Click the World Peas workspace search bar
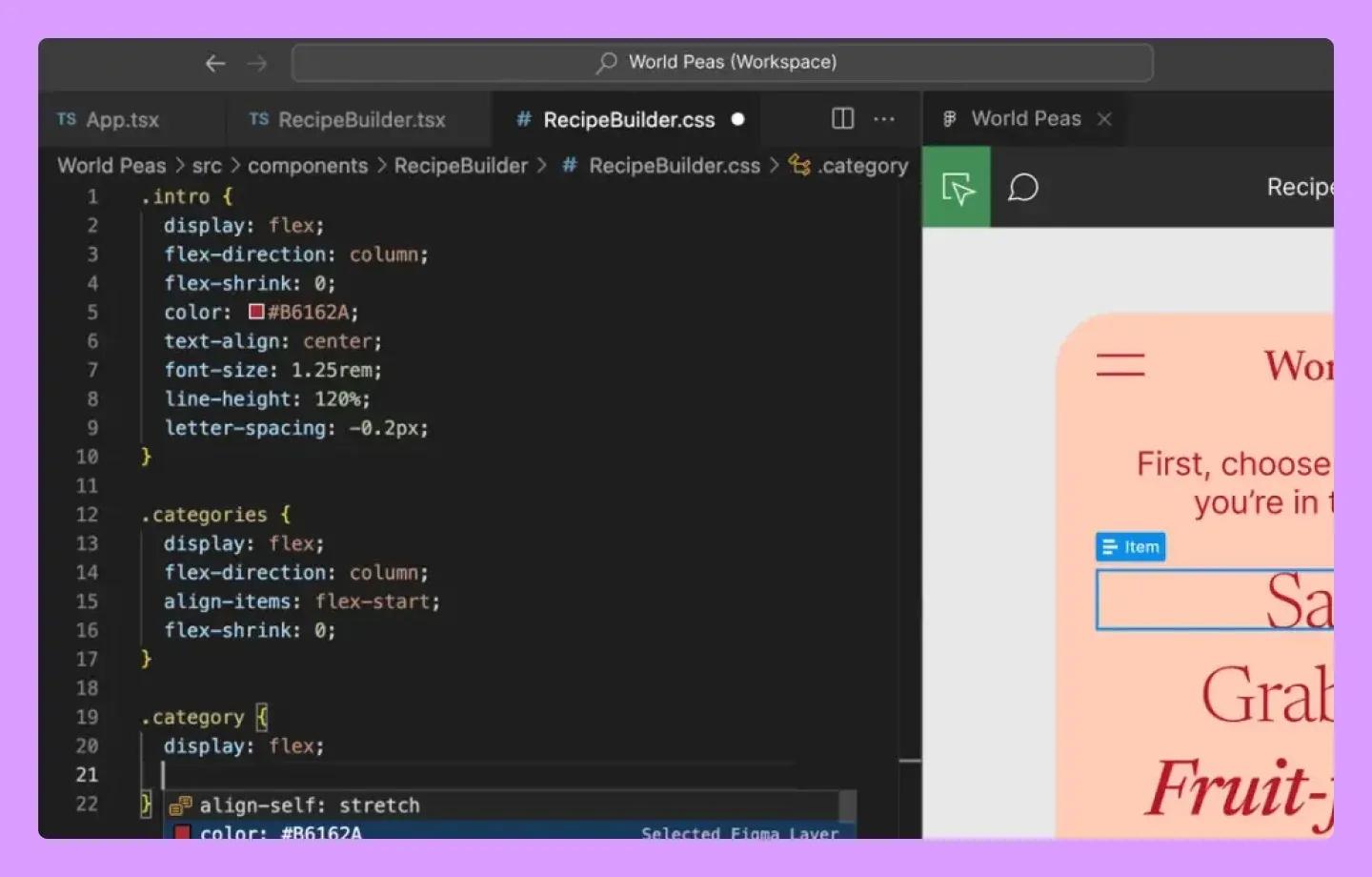The image size is (1372, 877). pos(724,62)
